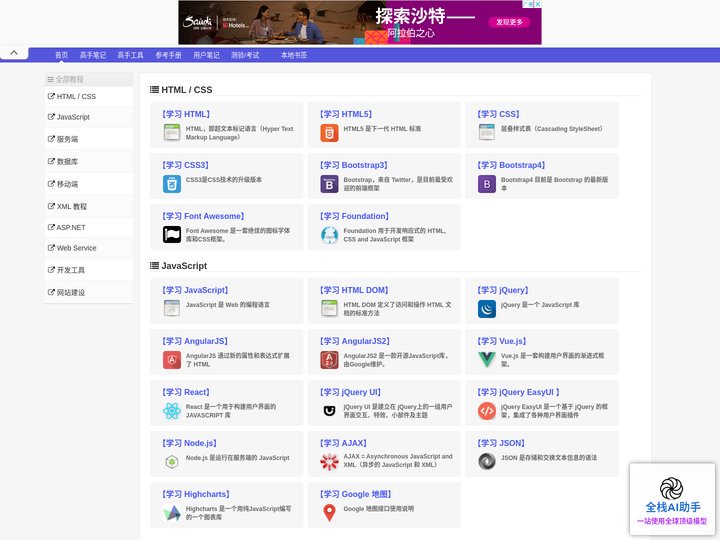Image resolution: width=720 pixels, height=540 pixels.
Task: Open 测验/考试 in the navigation bar
Action: pyautogui.click(x=245, y=55)
